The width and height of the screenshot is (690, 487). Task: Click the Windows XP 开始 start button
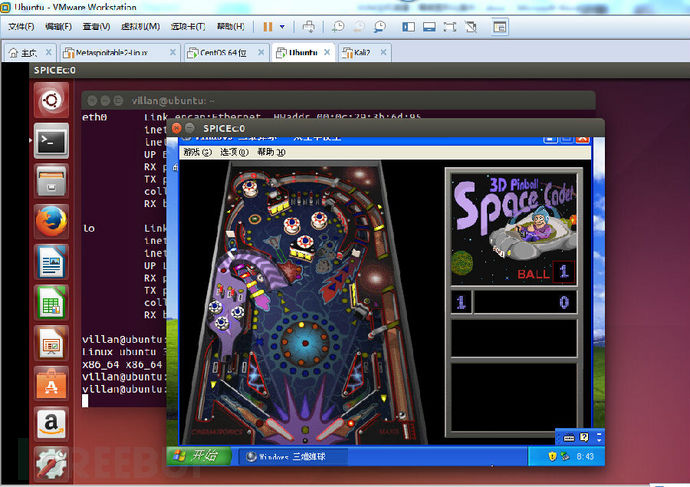[199, 456]
